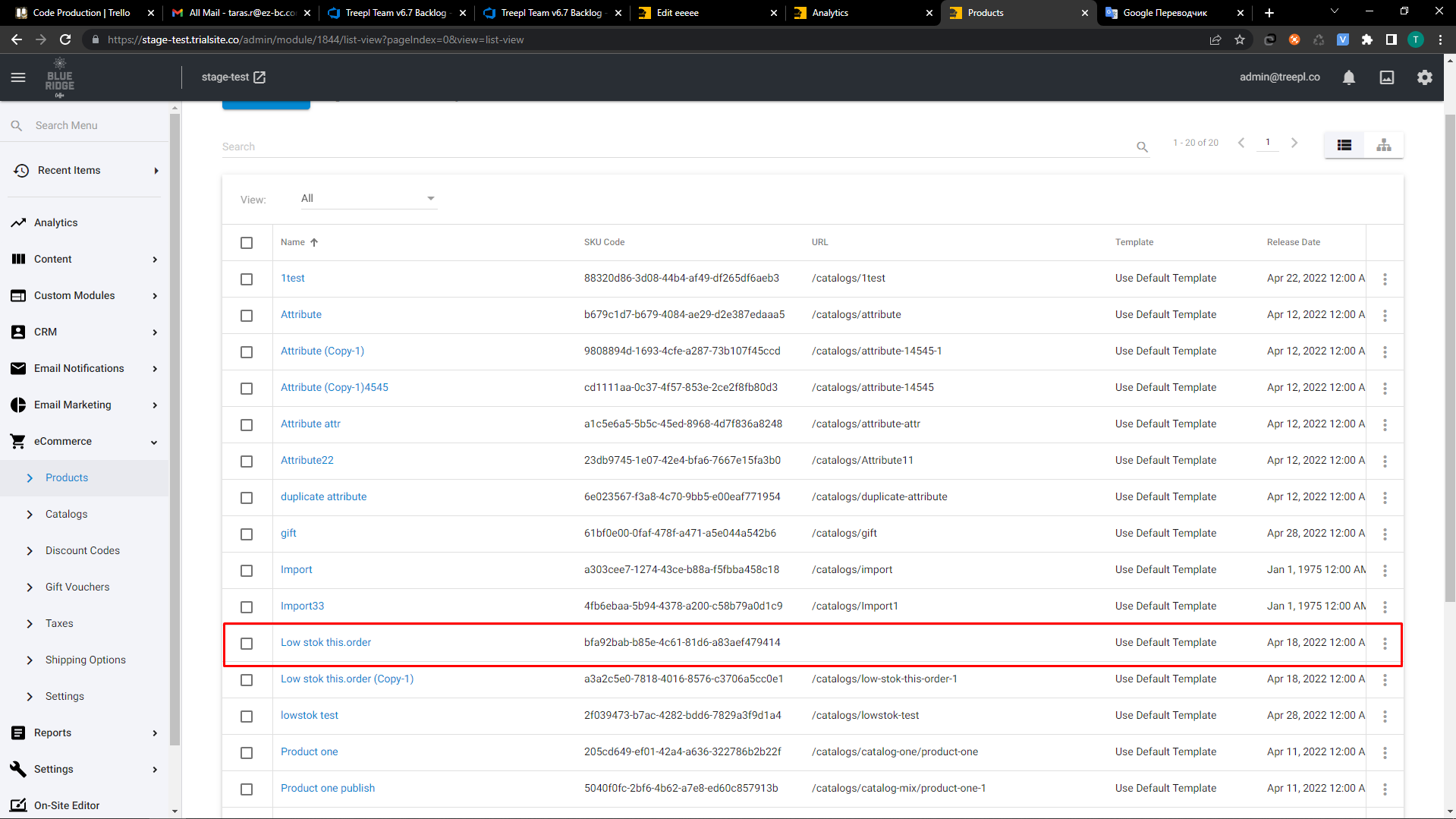
Task: Open row actions menu for gift
Action: pos(1385,534)
